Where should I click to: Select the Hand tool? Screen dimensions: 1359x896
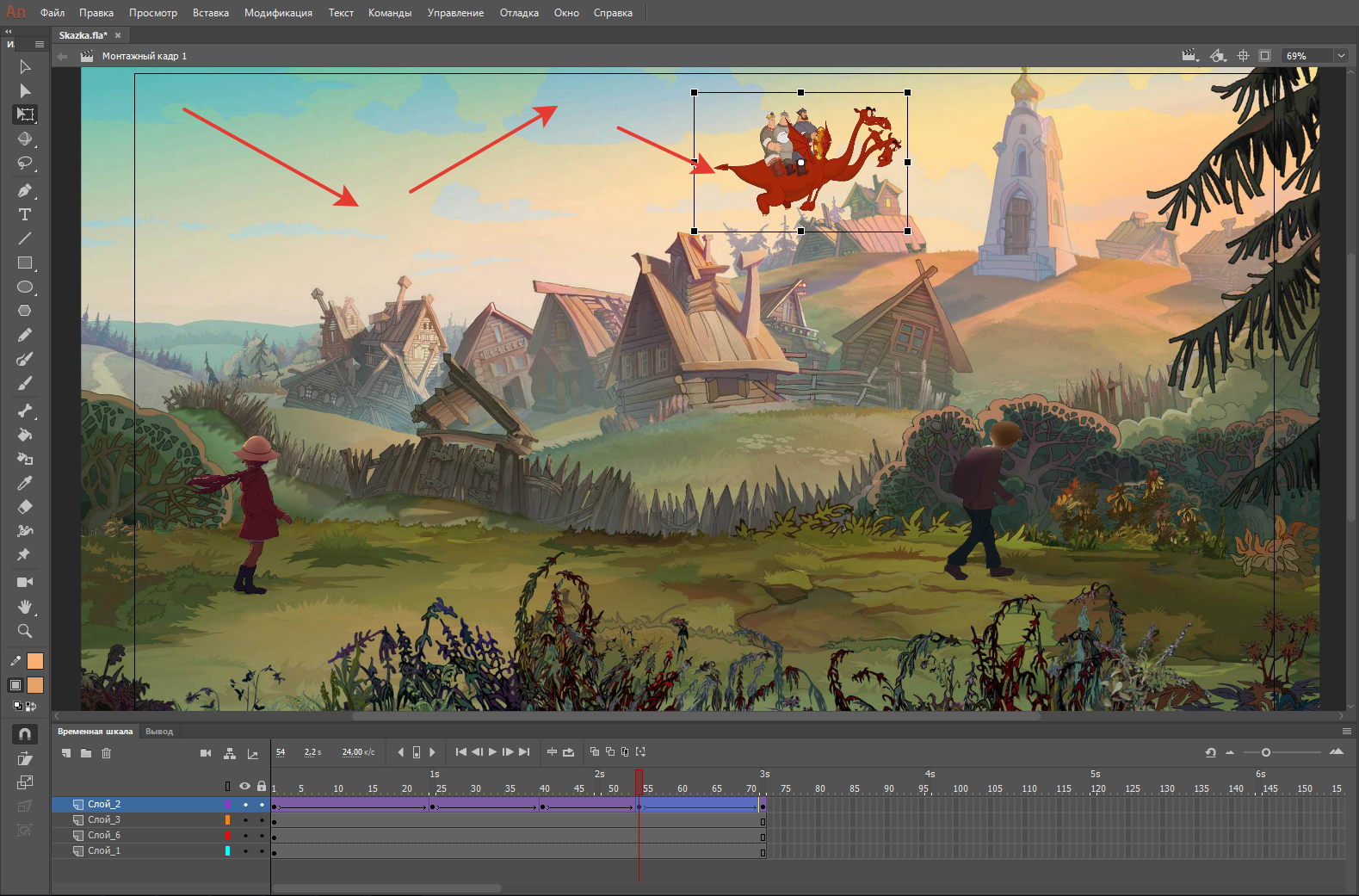click(25, 607)
